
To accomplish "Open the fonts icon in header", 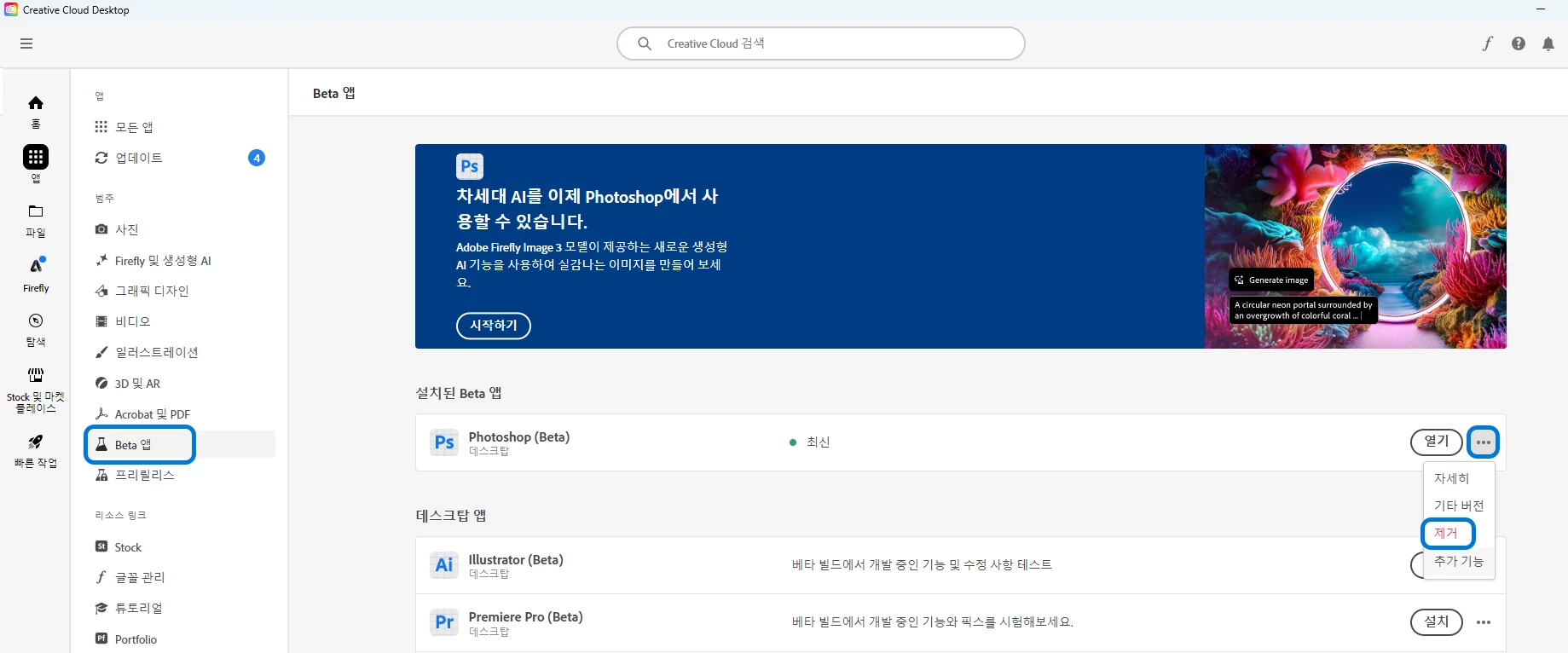I will (x=1488, y=43).
